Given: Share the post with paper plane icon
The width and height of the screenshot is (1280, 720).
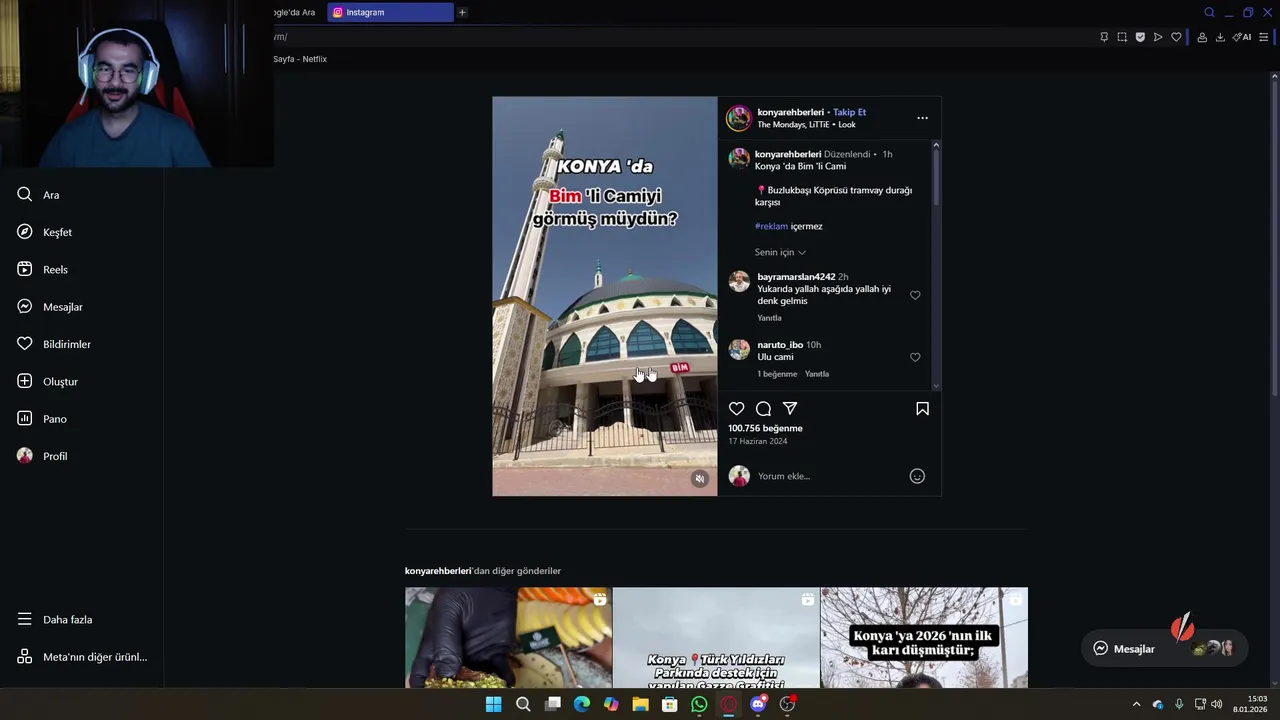Looking at the screenshot, I should [x=790, y=408].
